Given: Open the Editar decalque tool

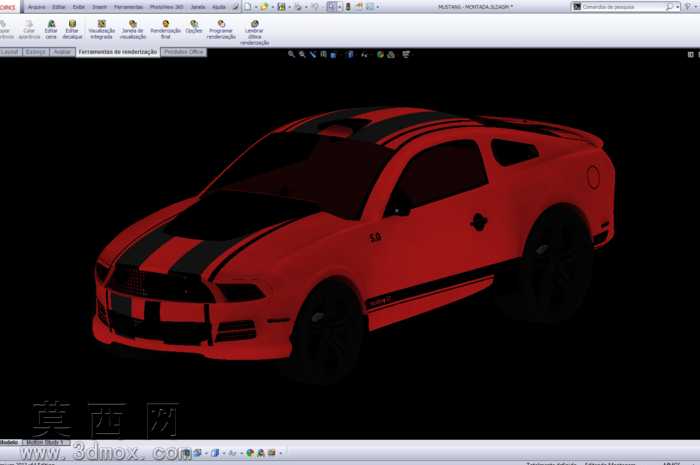Looking at the screenshot, I should (72, 29).
